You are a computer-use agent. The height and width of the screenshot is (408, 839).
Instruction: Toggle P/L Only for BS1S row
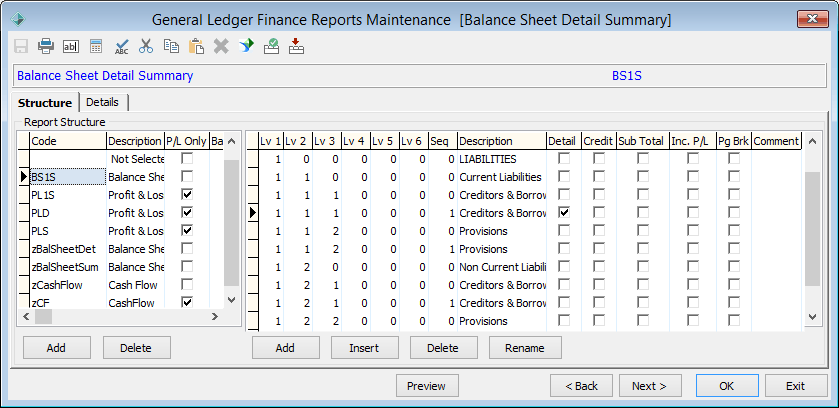tap(187, 176)
